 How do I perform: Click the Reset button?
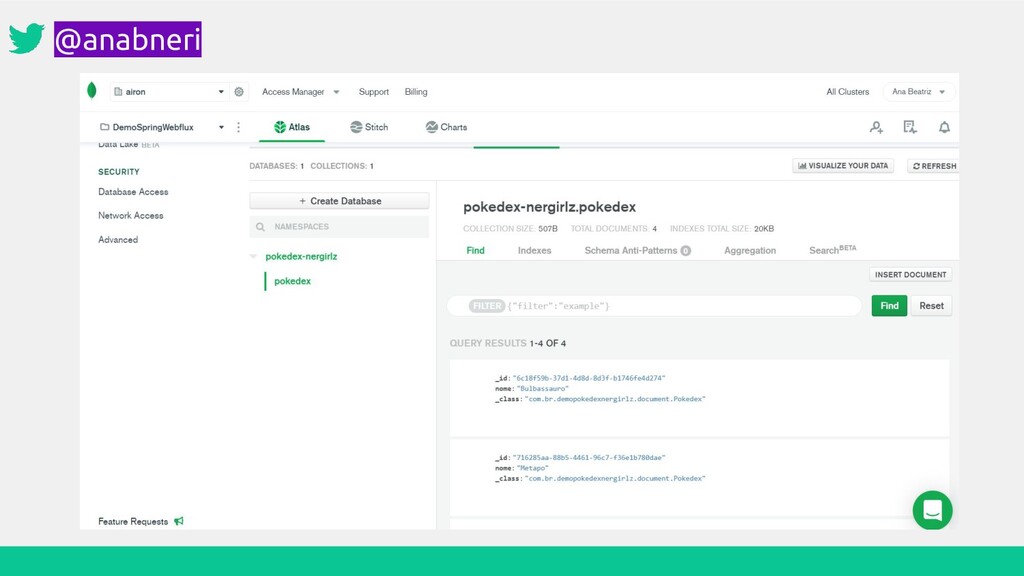point(931,306)
